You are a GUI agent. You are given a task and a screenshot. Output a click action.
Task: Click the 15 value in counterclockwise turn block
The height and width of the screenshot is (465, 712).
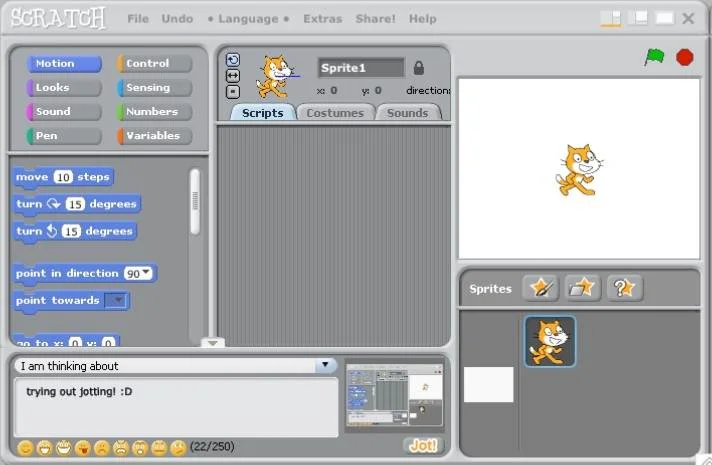click(x=71, y=232)
